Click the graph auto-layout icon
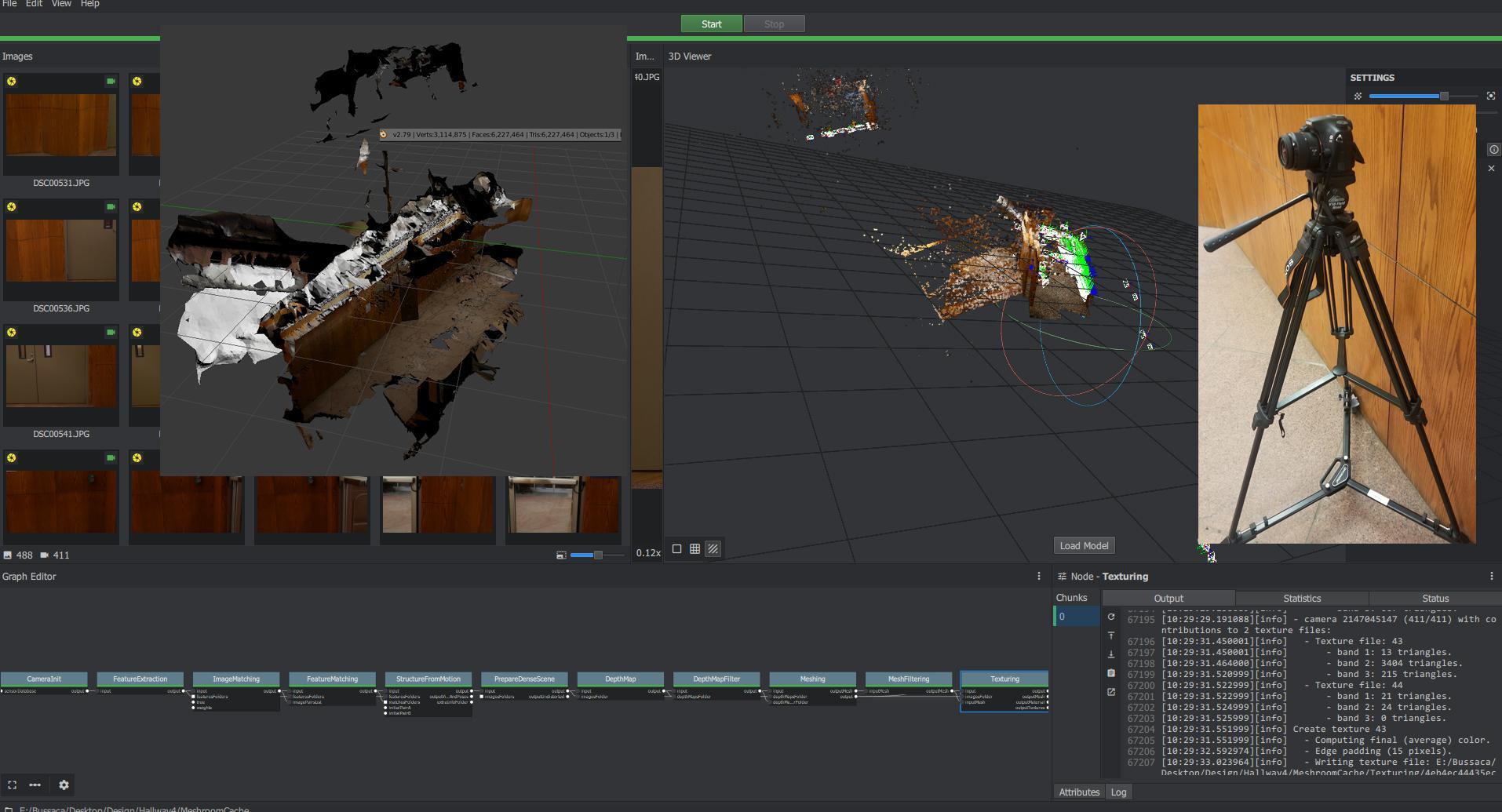 click(x=35, y=785)
